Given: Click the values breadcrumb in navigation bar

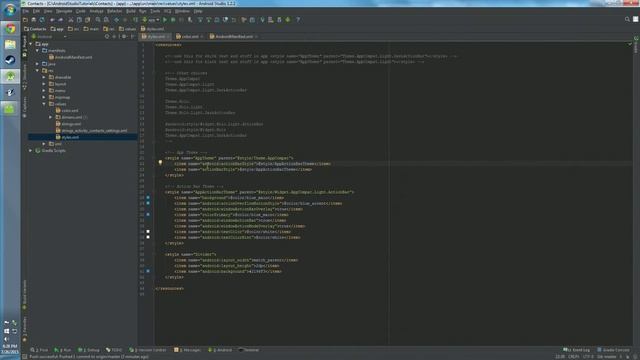Looking at the screenshot, I should tap(127, 29).
